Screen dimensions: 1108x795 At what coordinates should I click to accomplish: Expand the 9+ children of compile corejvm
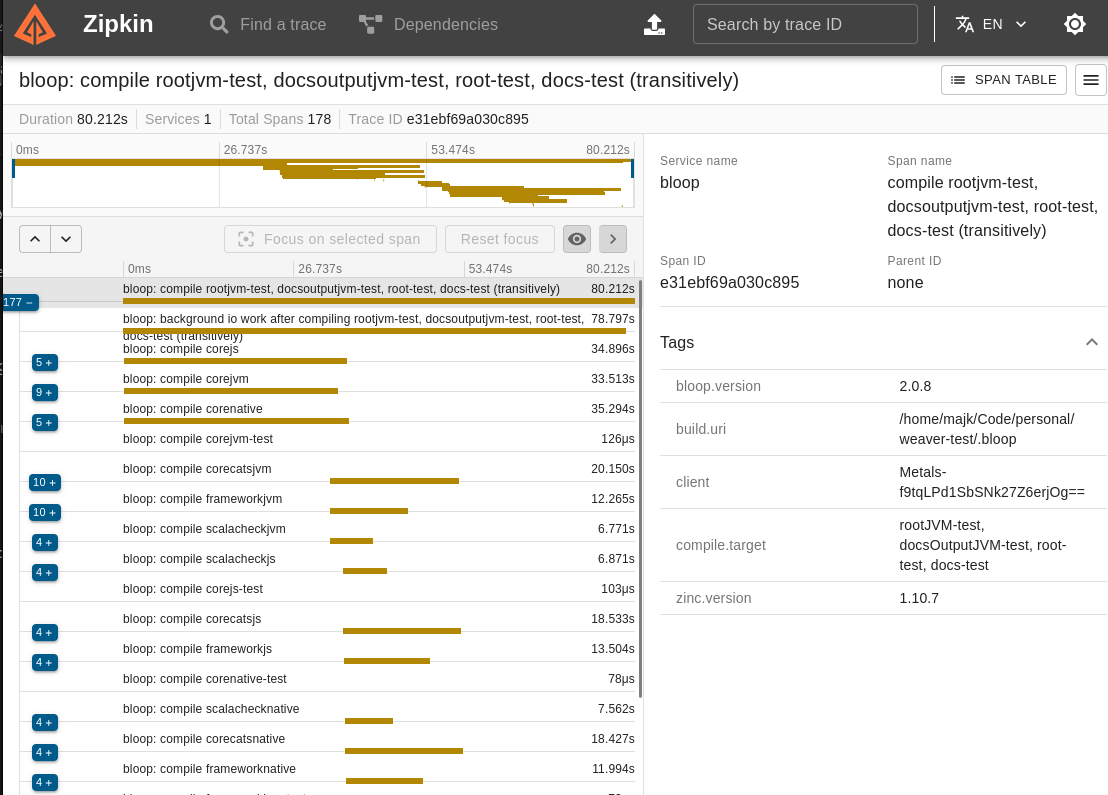coord(45,392)
